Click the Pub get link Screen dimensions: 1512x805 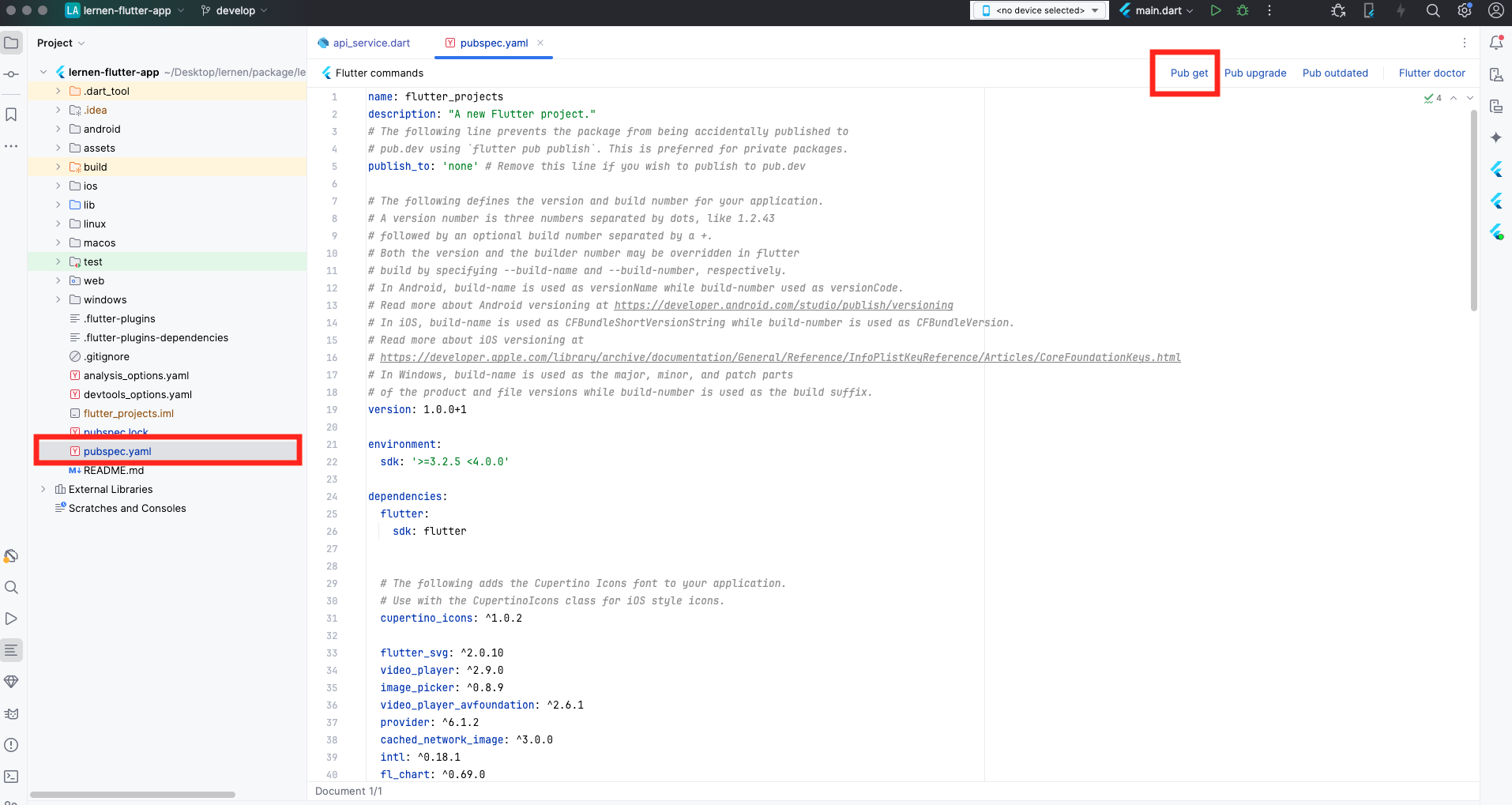(x=1189, y=73)
